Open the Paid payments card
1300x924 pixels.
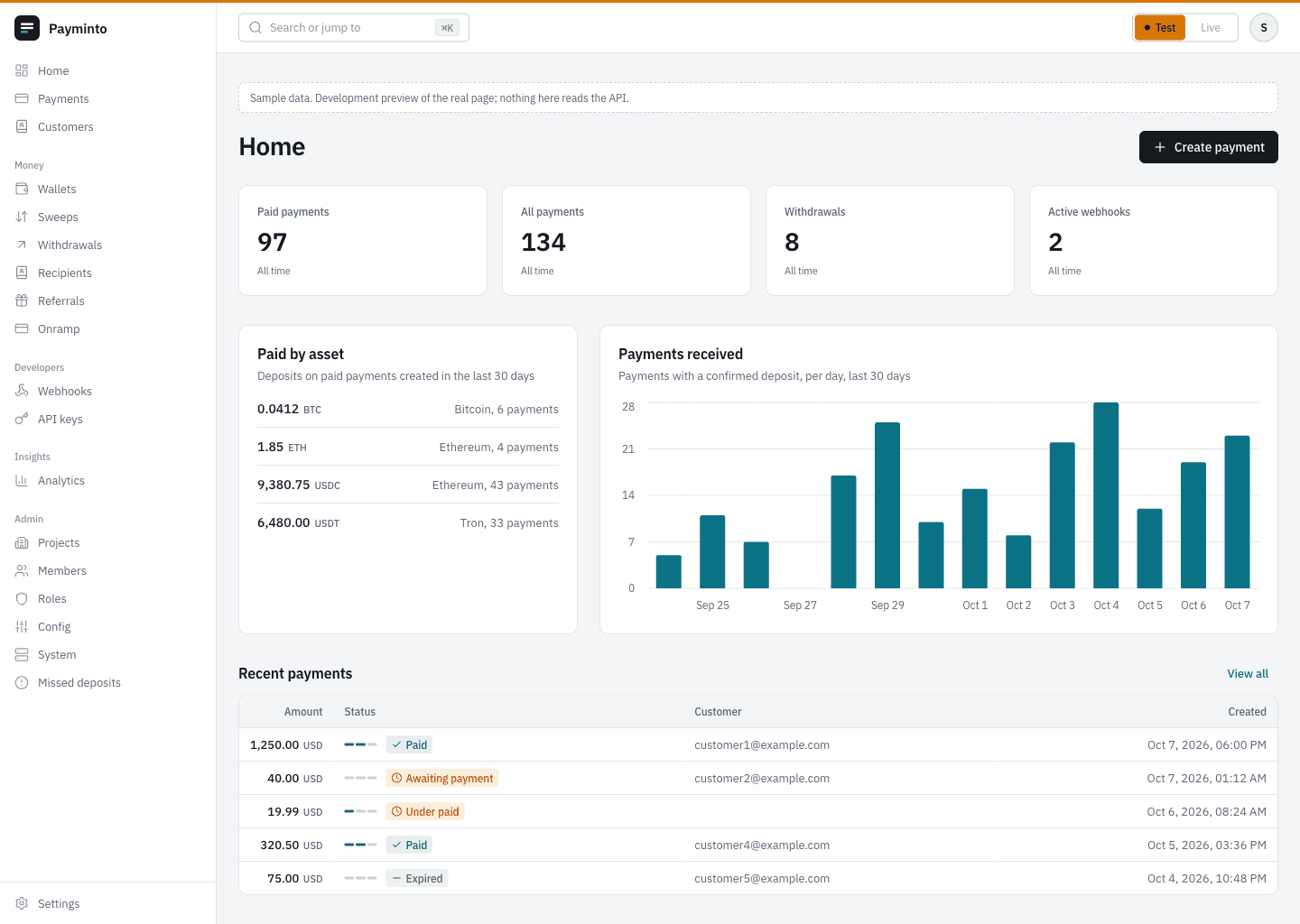363,240
